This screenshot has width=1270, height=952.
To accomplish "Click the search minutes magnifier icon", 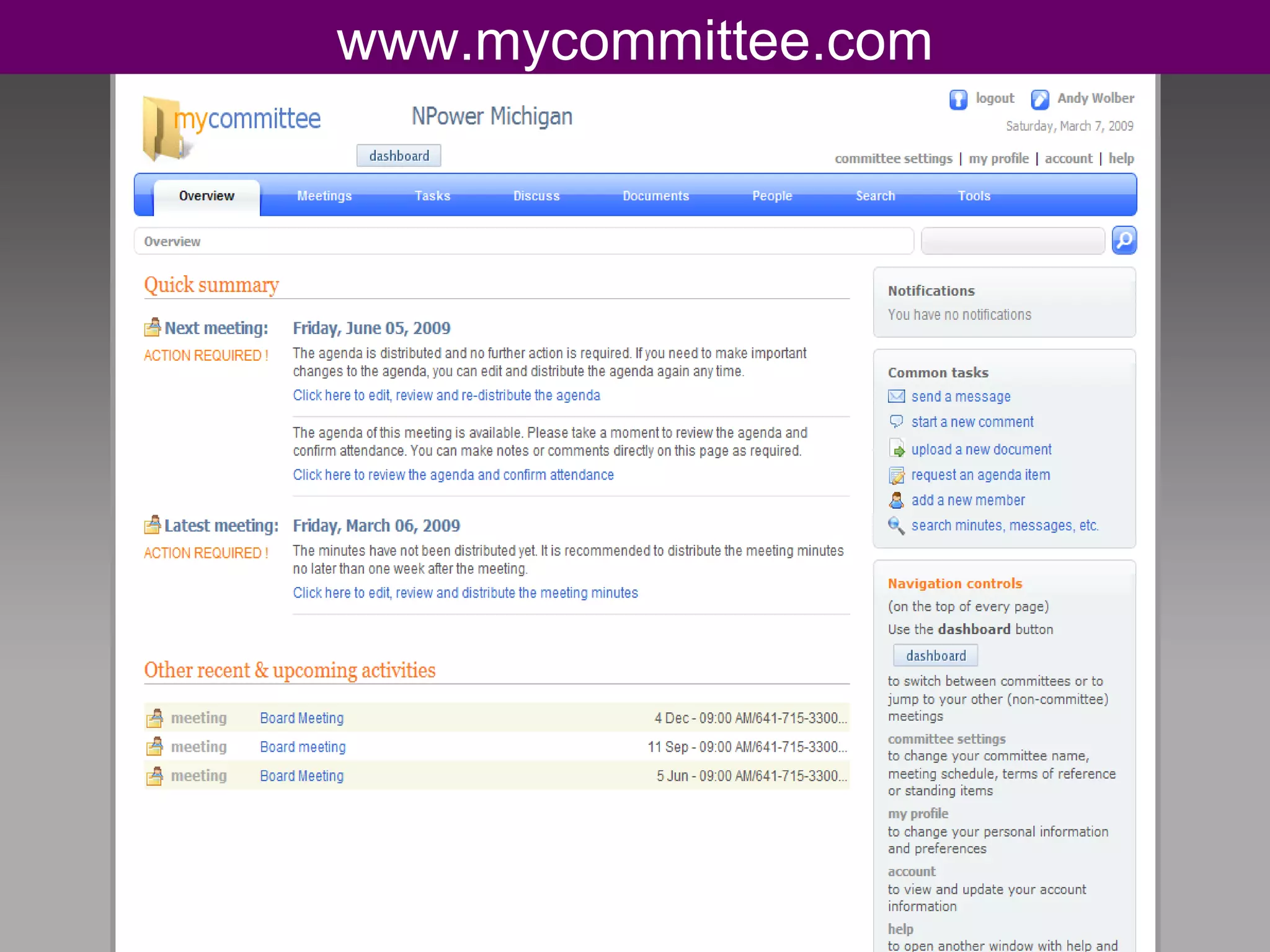I will [x=897, y=526].
